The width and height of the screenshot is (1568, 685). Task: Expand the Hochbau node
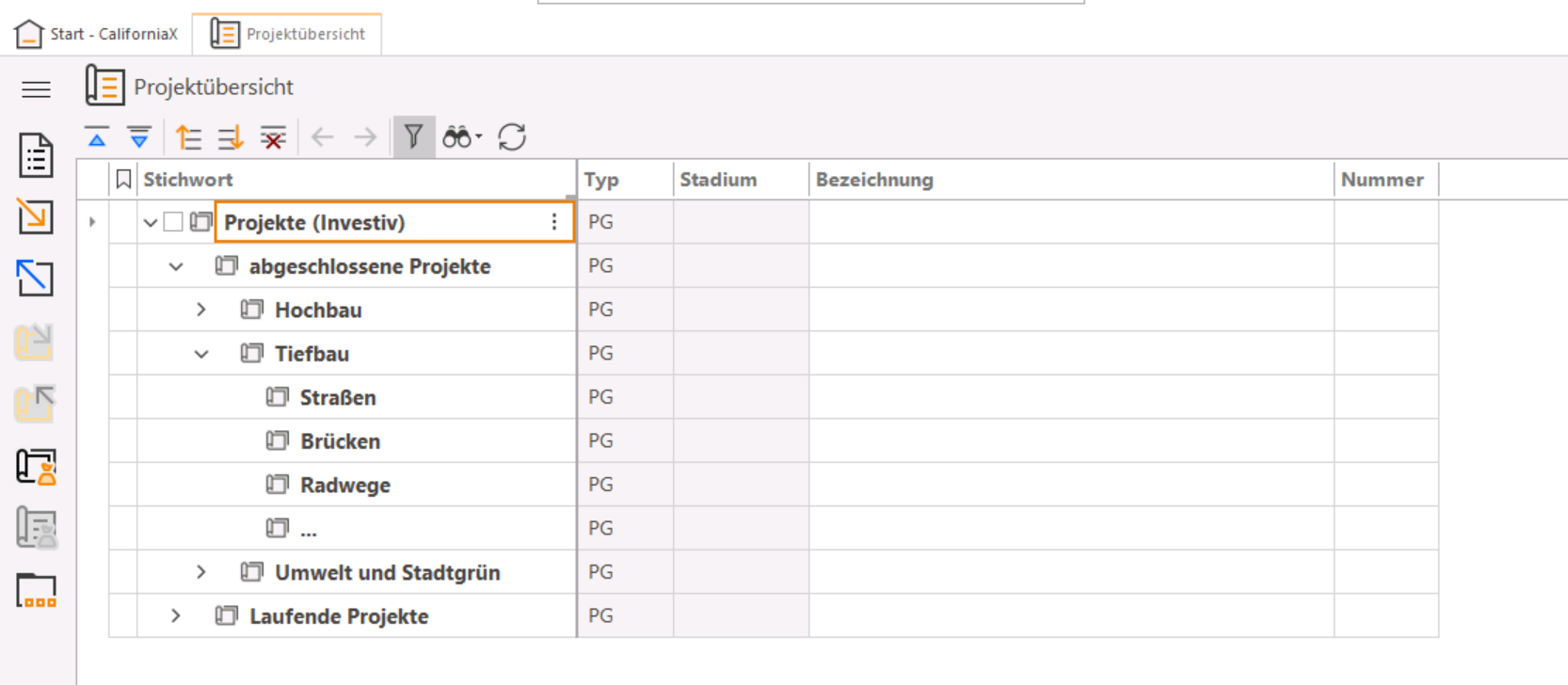[201, 310]
